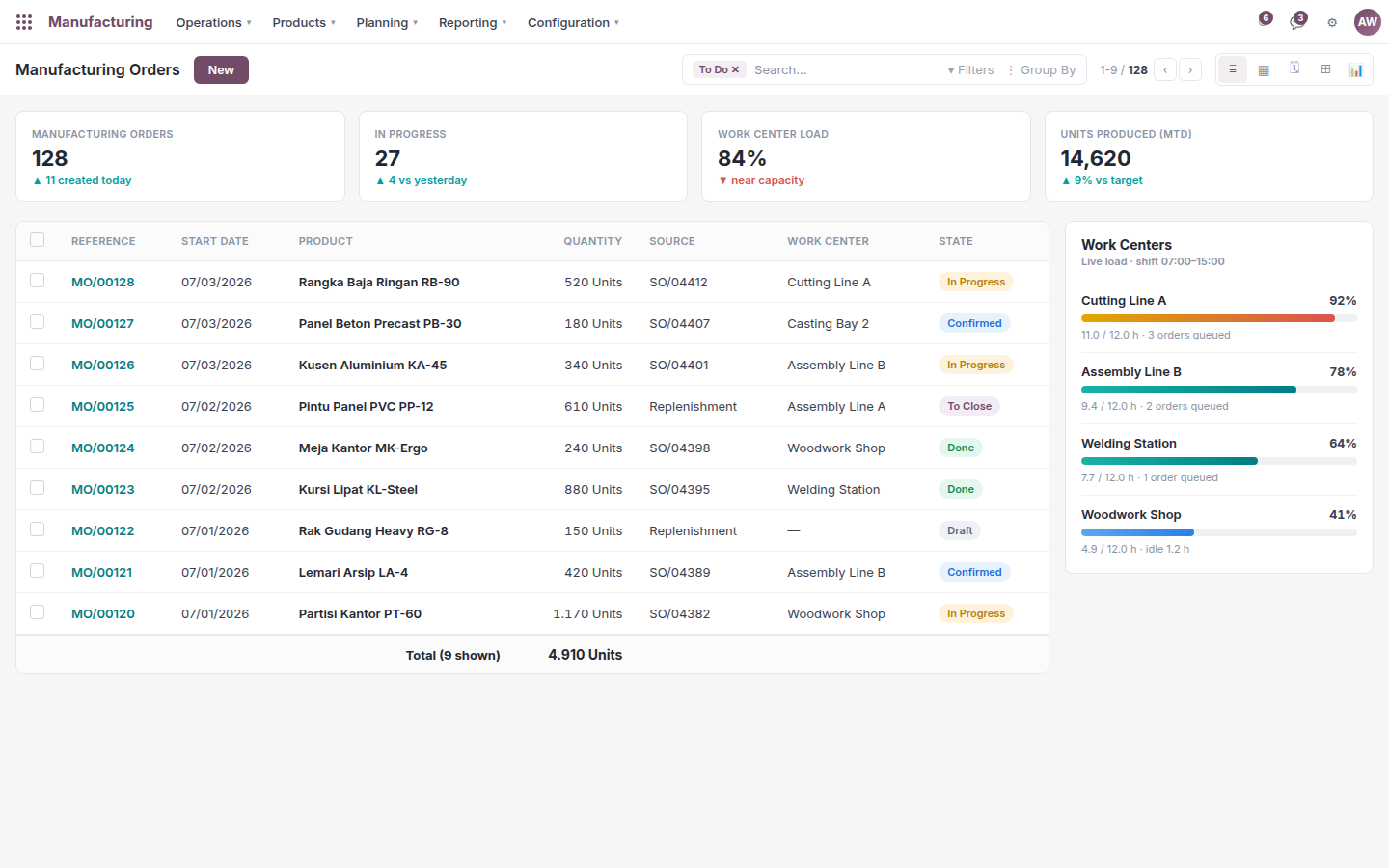Open order MO/00127
This screenshot has width=1389, height=868.
[x=102, y=323]
